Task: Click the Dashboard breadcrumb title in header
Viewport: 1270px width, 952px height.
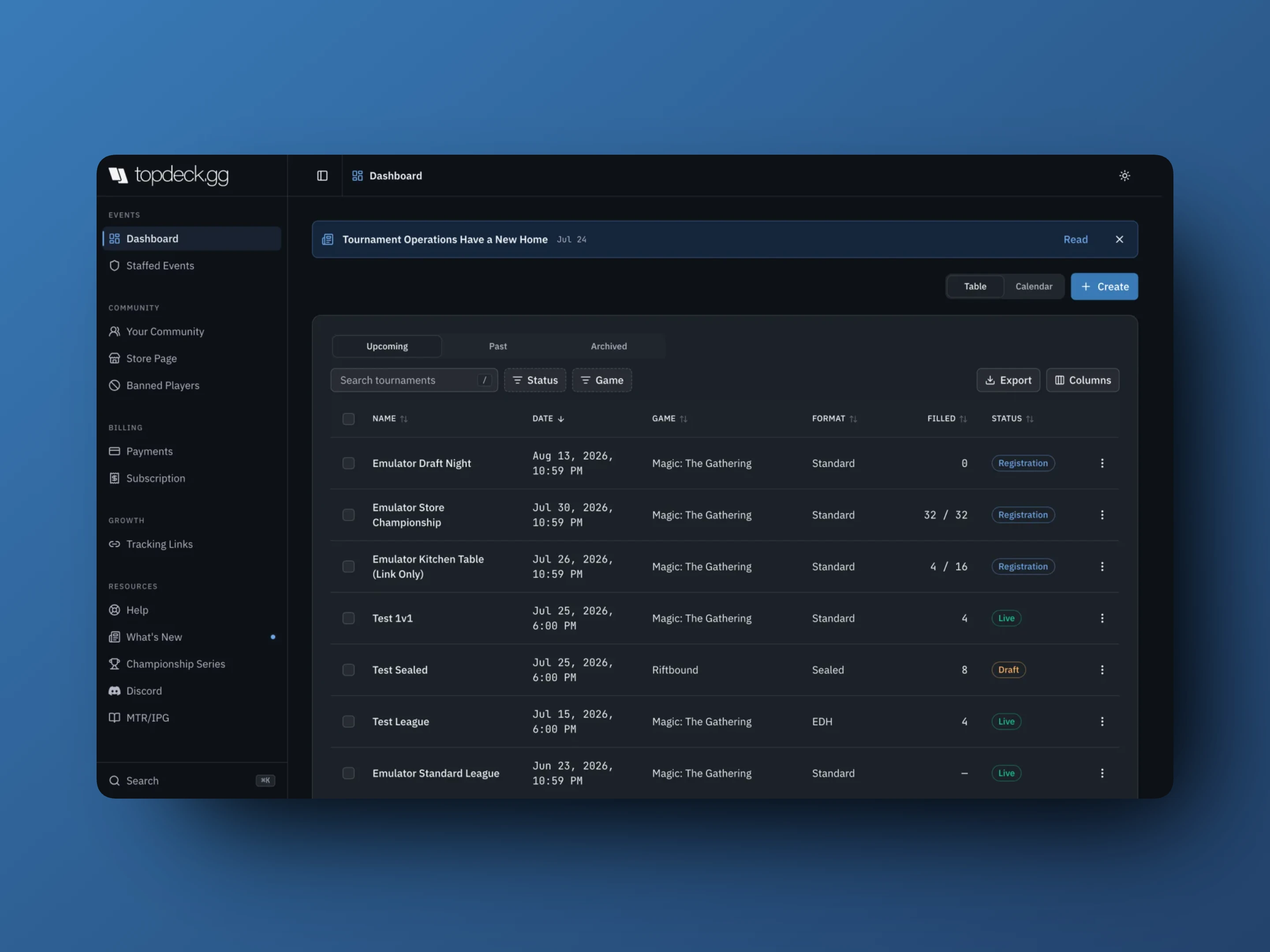Action: [395, 175]
